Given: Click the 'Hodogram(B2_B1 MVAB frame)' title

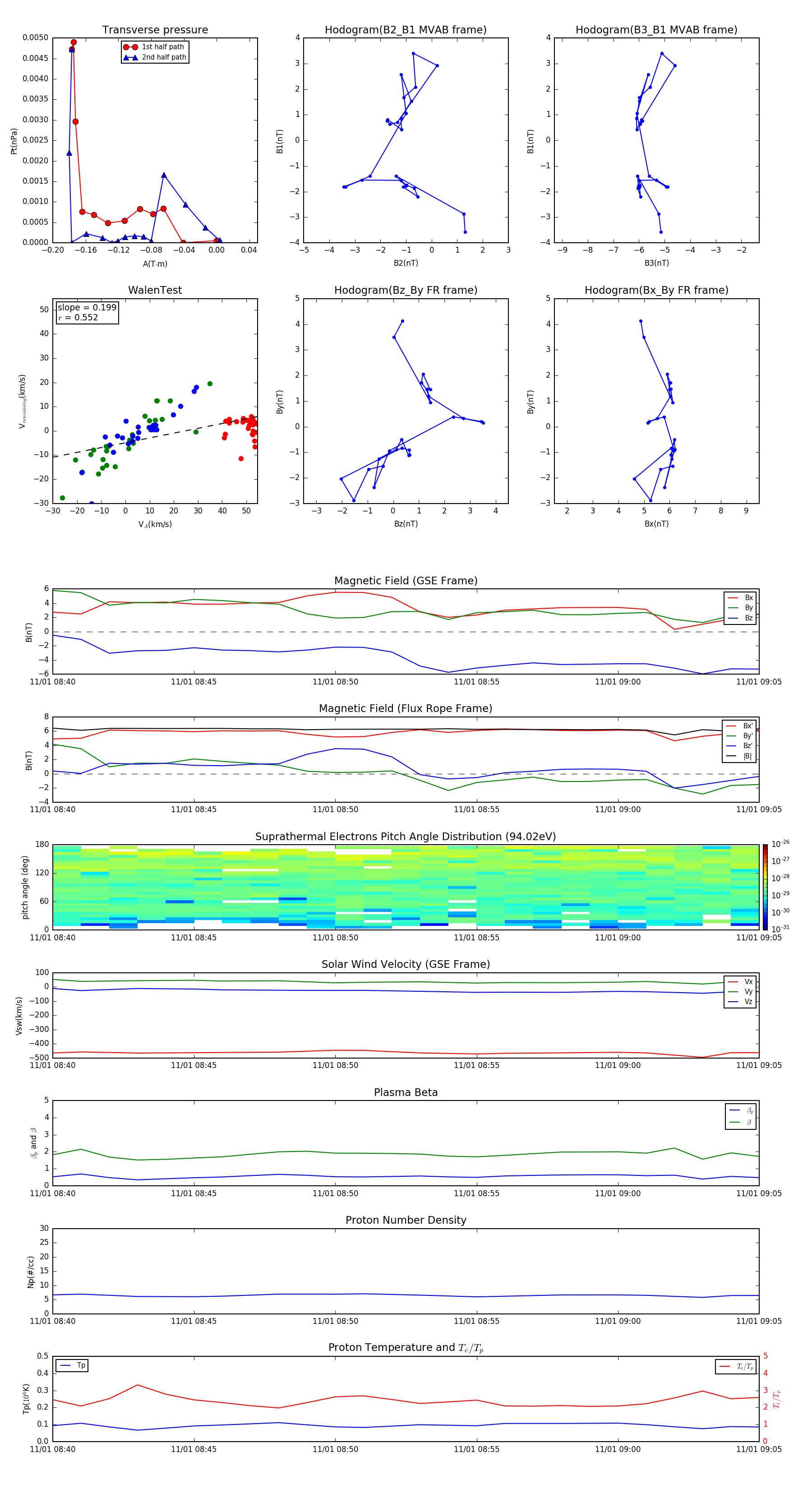Looking at the screenshot, I should (x=406, y=30).
